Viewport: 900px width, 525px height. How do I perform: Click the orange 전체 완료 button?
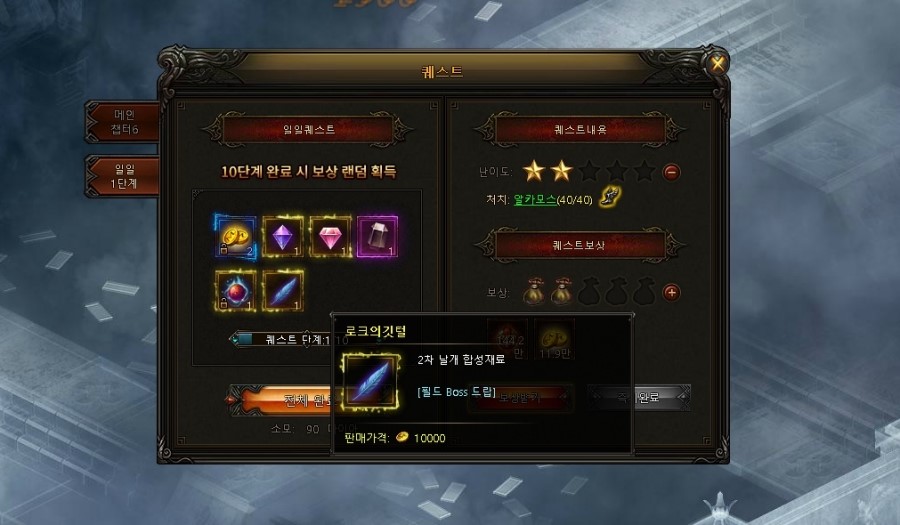[284, 399]
